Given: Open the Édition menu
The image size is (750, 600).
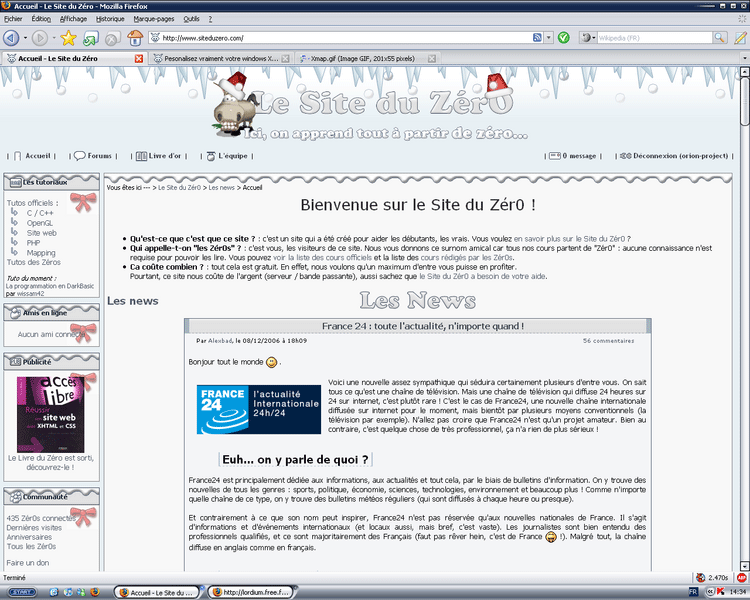Looking at the screenshot, I should [x=41, y=19].
